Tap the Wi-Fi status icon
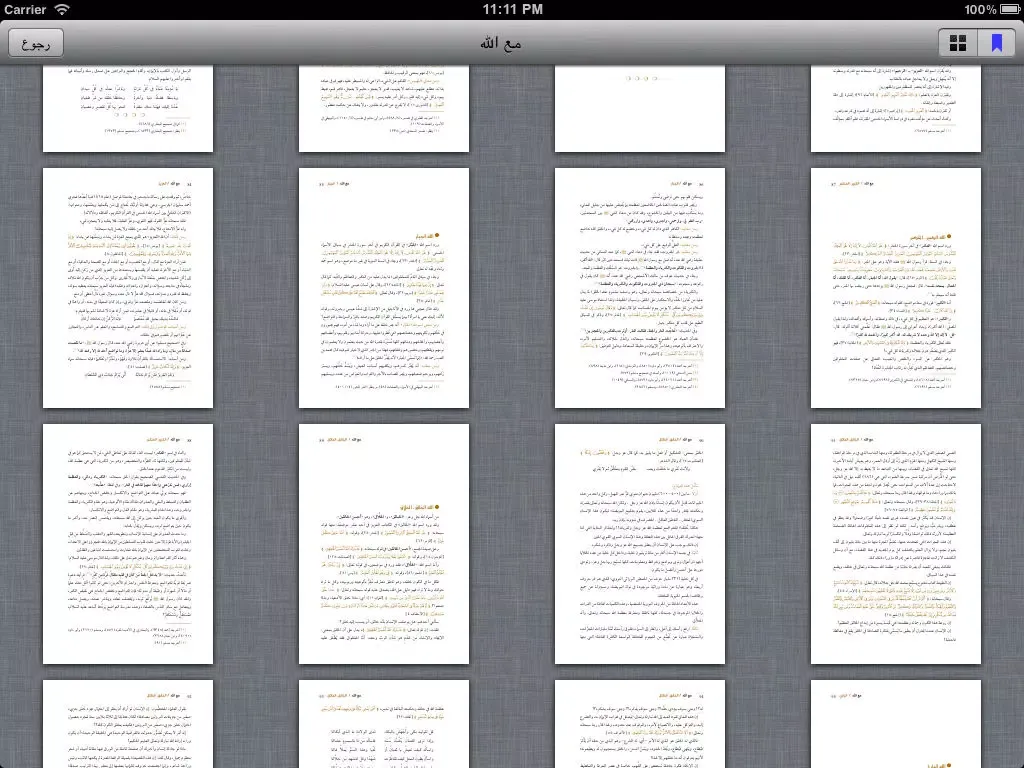Image resolution: width=1024 pixels, height=768 pixels. [x=62, y=9]
